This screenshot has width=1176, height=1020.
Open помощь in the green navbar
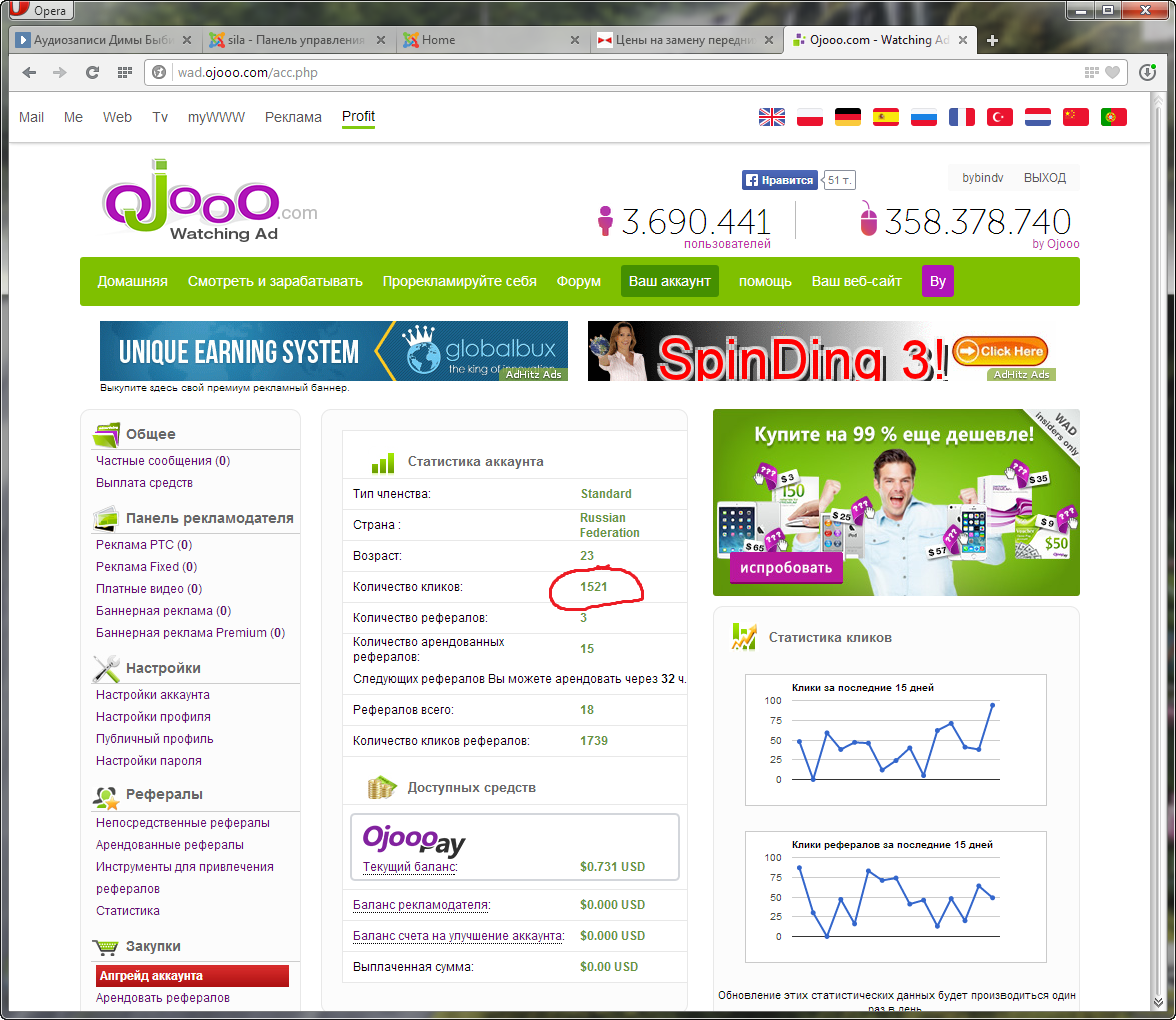click(x=765, y=281)
